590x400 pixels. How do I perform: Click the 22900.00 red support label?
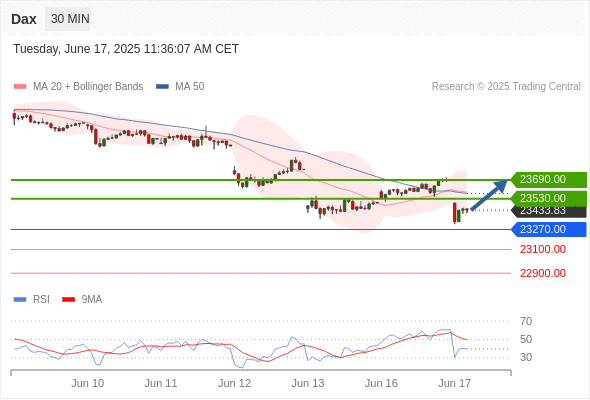[x=543, y=273]
